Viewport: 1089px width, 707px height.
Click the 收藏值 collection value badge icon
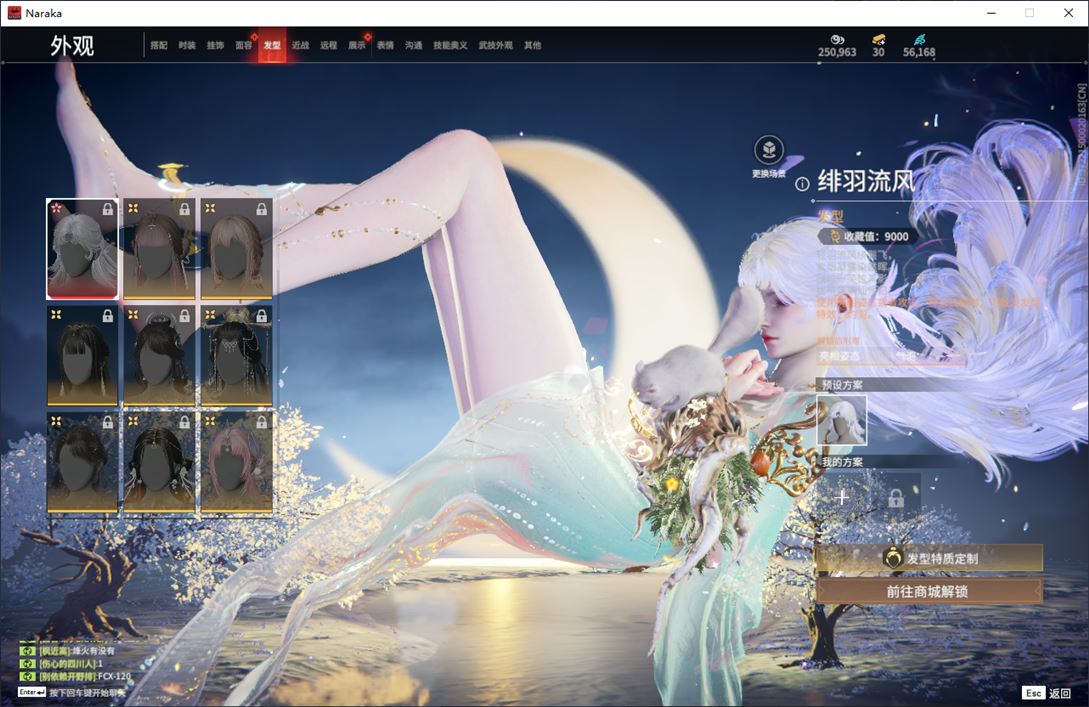click(x=835, y=236)
